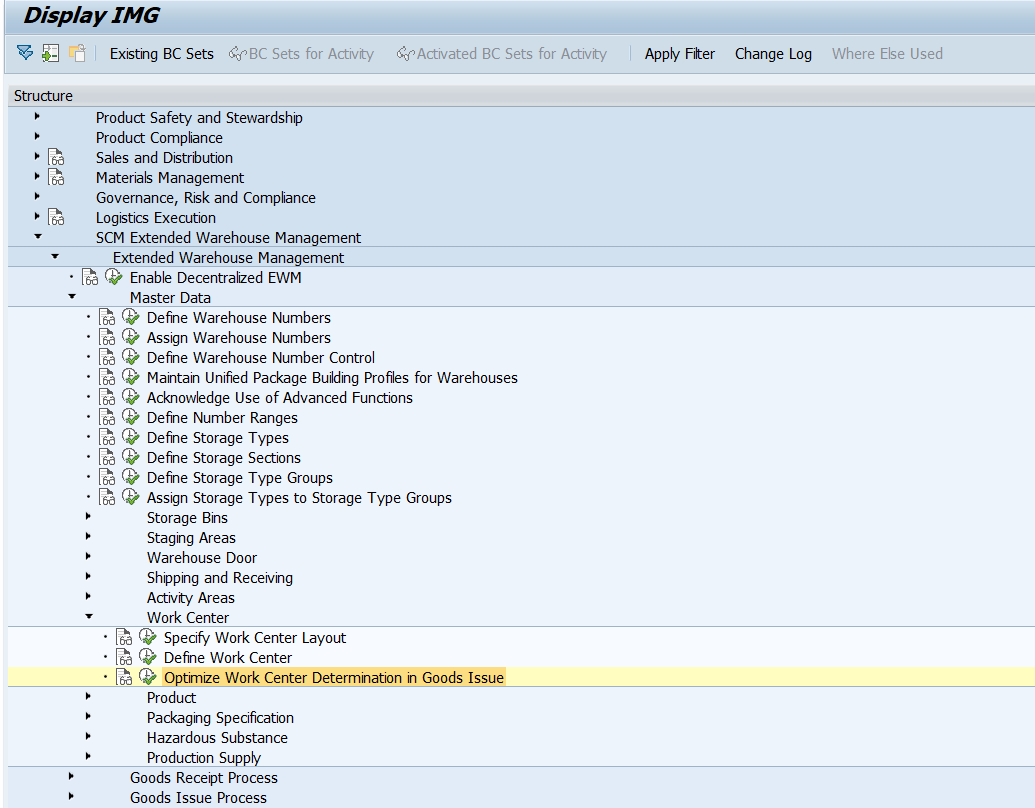Open documentation for Define Storage Sections

108,457
